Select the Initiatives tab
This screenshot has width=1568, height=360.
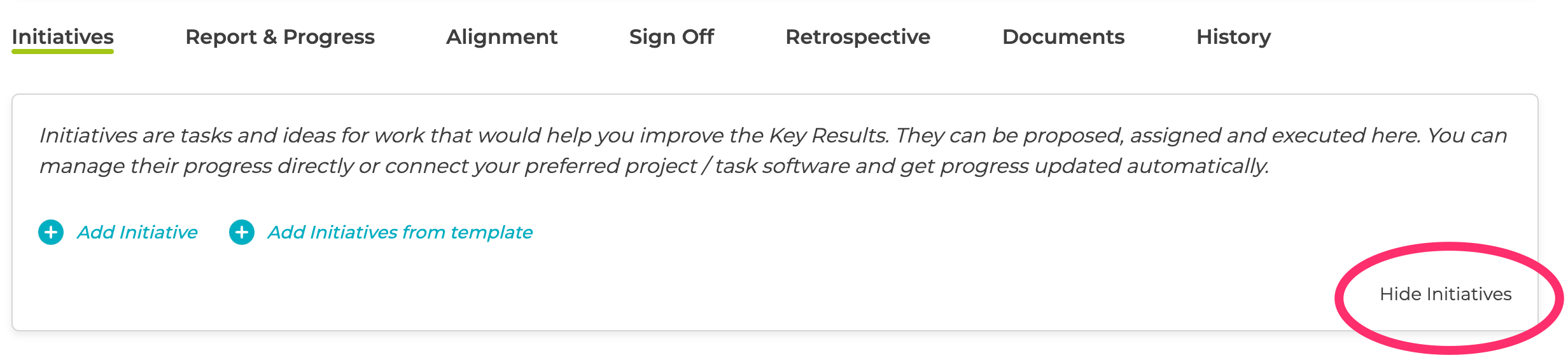[x=62, y=37]
